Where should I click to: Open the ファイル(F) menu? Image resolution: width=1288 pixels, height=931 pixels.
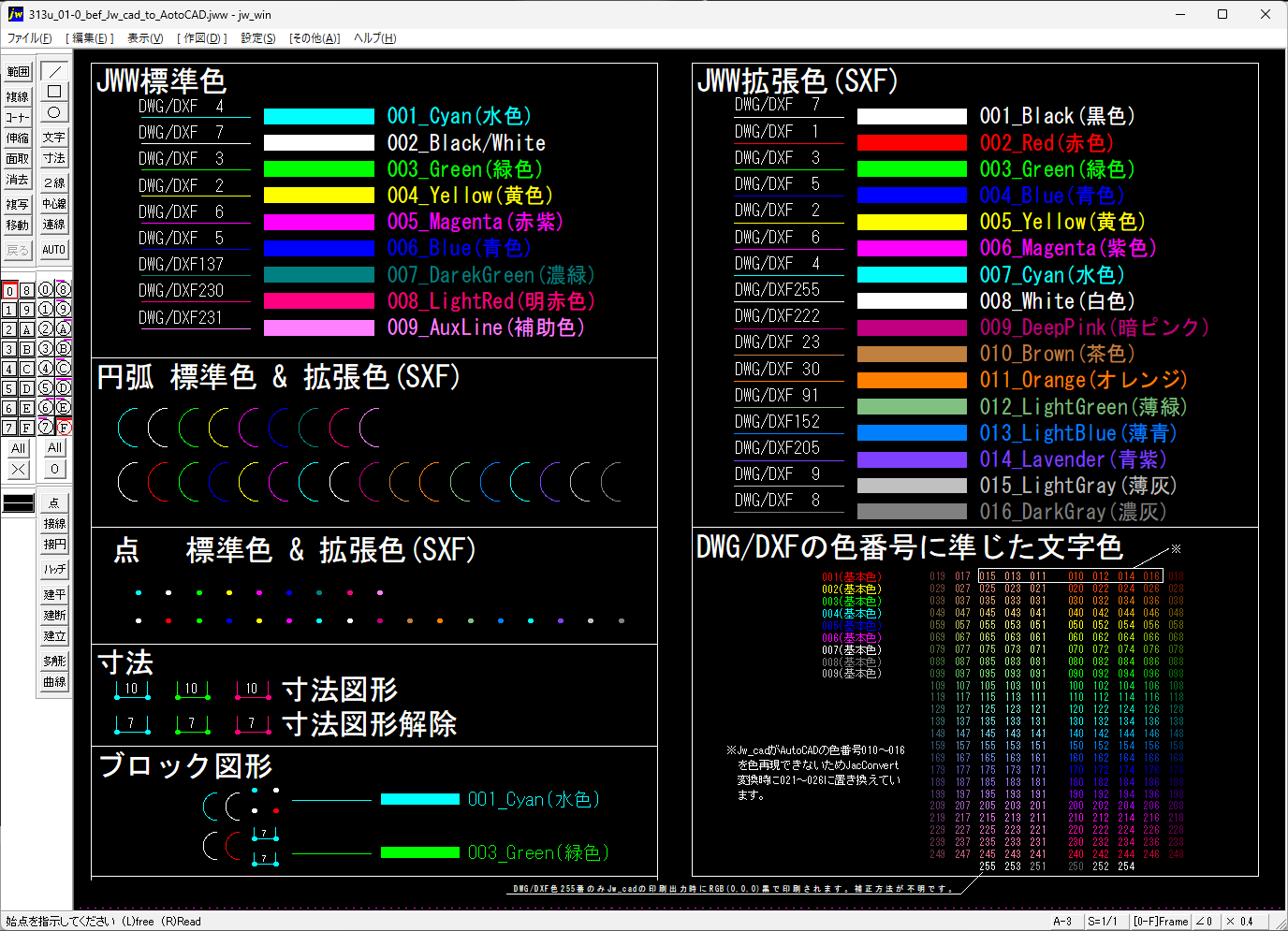30,38
